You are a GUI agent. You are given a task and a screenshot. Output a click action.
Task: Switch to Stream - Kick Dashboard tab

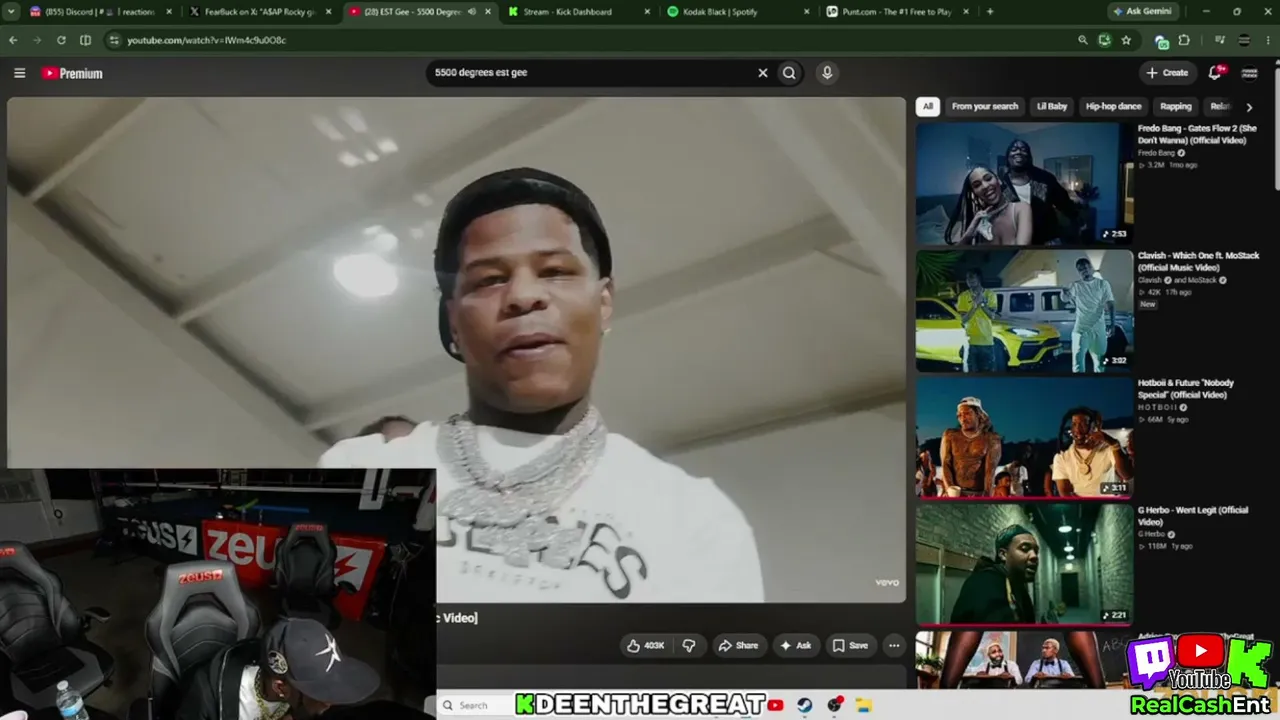click(x=578, y=12)
